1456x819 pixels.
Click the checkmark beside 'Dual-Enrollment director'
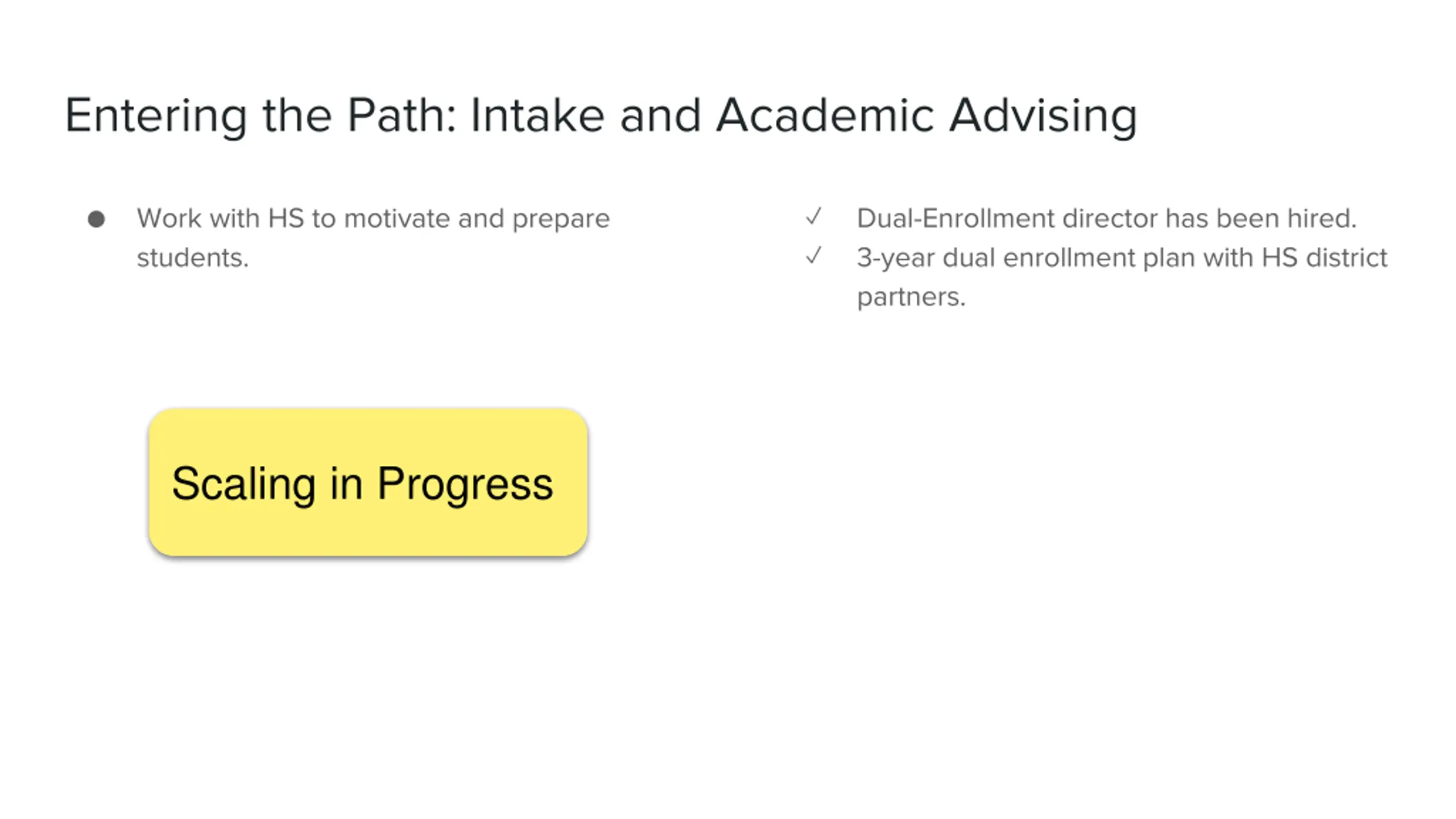[814, 217]
